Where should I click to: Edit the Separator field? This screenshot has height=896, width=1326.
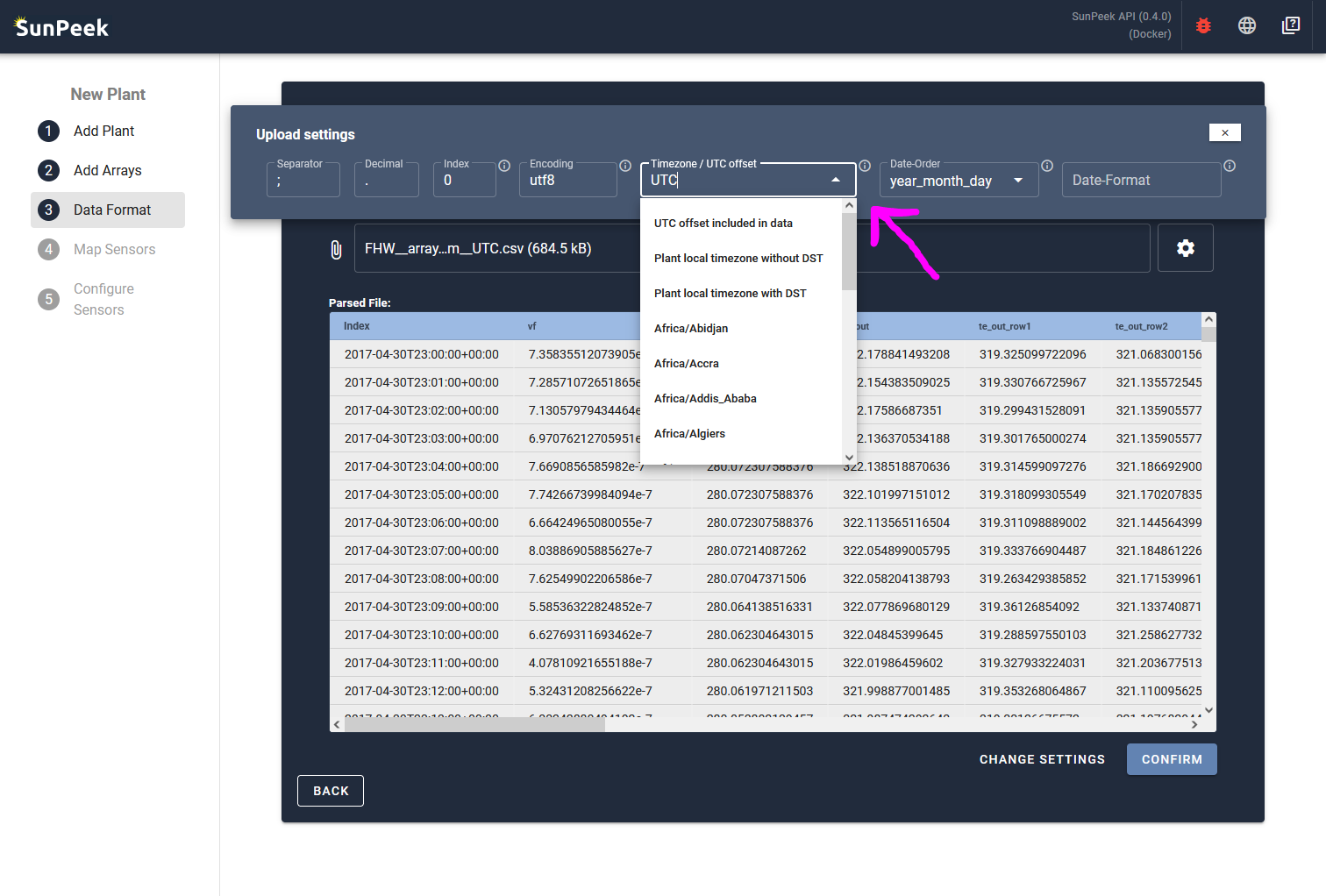pyautogui.click(x=303, y=180)
